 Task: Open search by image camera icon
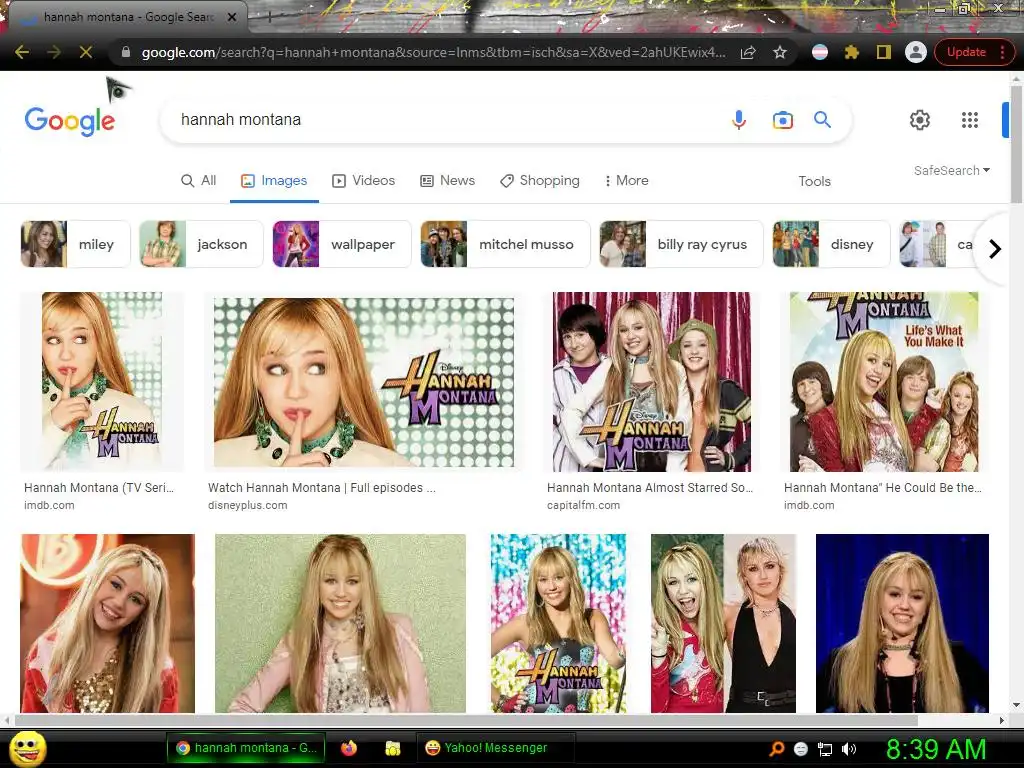click(x=782, y=120)
